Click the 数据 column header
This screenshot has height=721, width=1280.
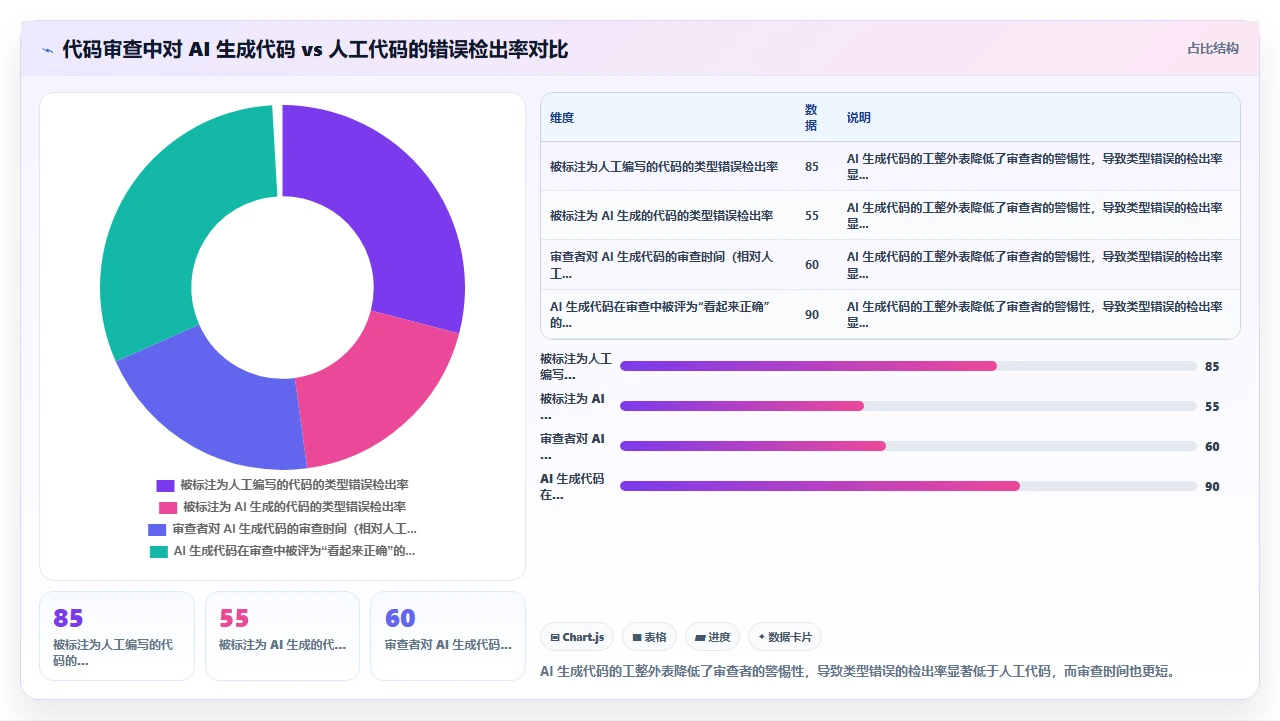coord(811,118)
